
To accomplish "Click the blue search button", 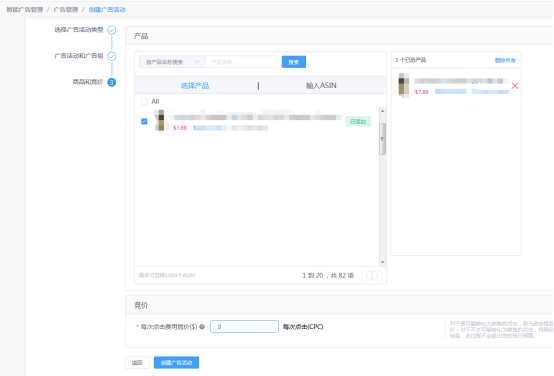I will [294, 62].
